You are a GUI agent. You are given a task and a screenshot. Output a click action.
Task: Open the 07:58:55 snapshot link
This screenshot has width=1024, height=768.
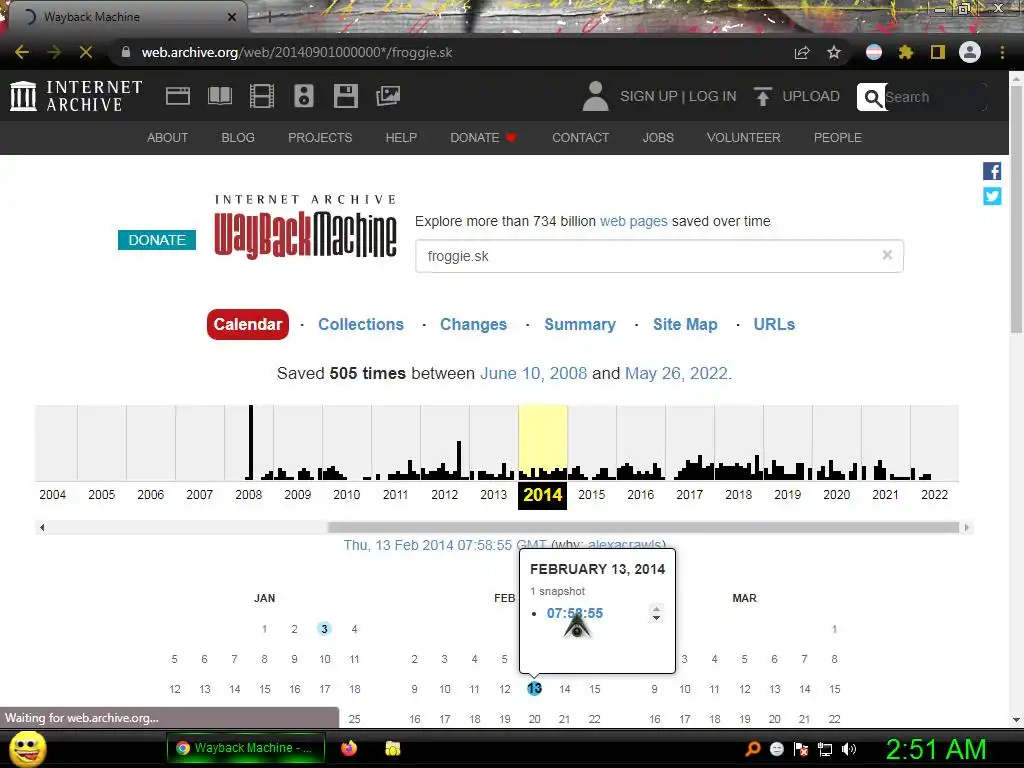point(575,613)
